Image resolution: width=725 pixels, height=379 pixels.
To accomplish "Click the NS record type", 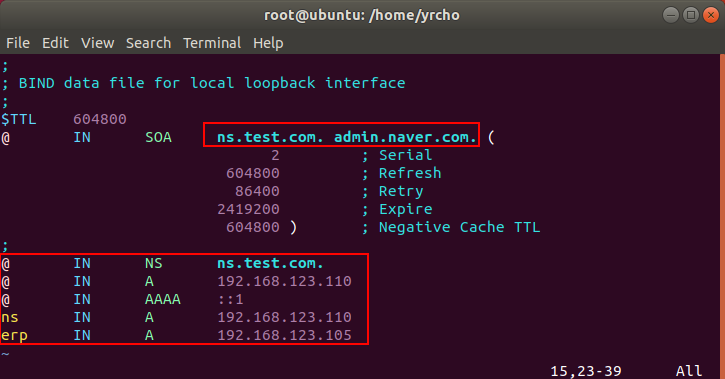I will (x=154, y=263).
